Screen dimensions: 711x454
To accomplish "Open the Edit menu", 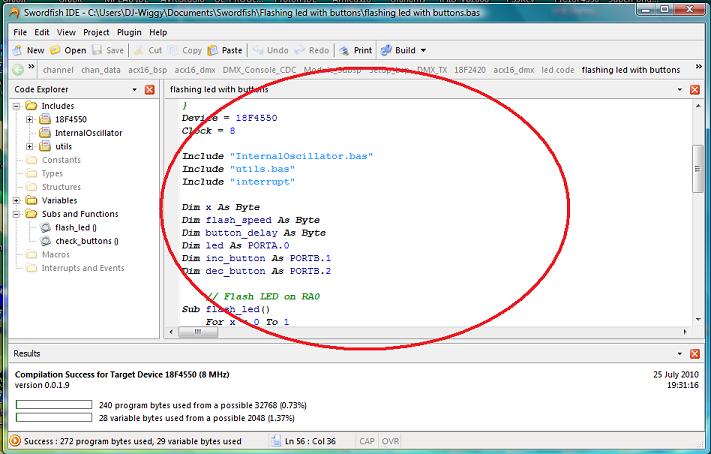I will 42,32.
